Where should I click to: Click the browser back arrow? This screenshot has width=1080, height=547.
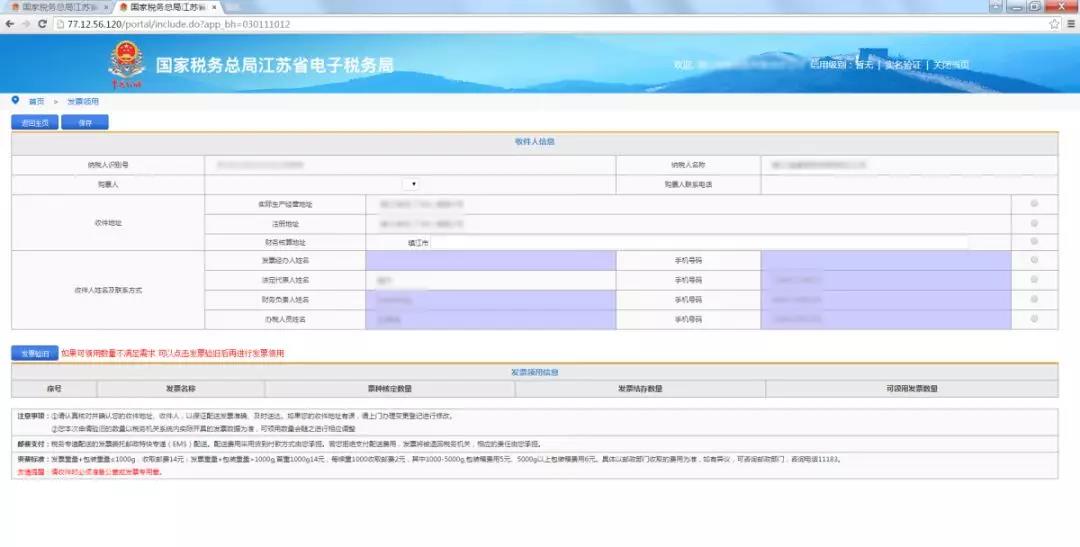[10, 24]
